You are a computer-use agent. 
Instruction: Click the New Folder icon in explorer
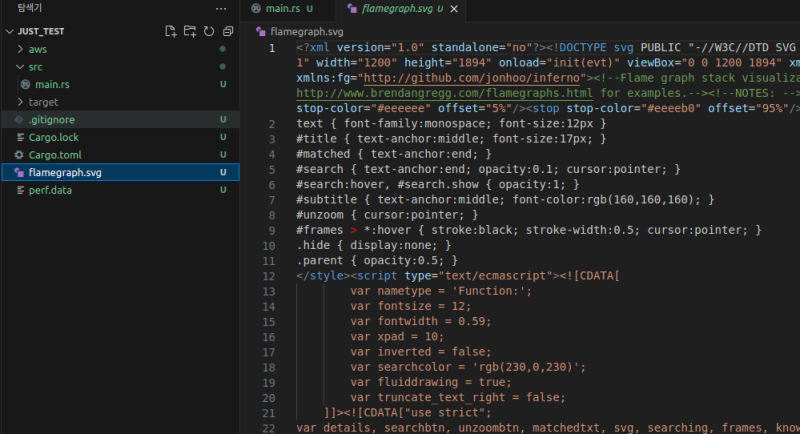coord(190,31)
